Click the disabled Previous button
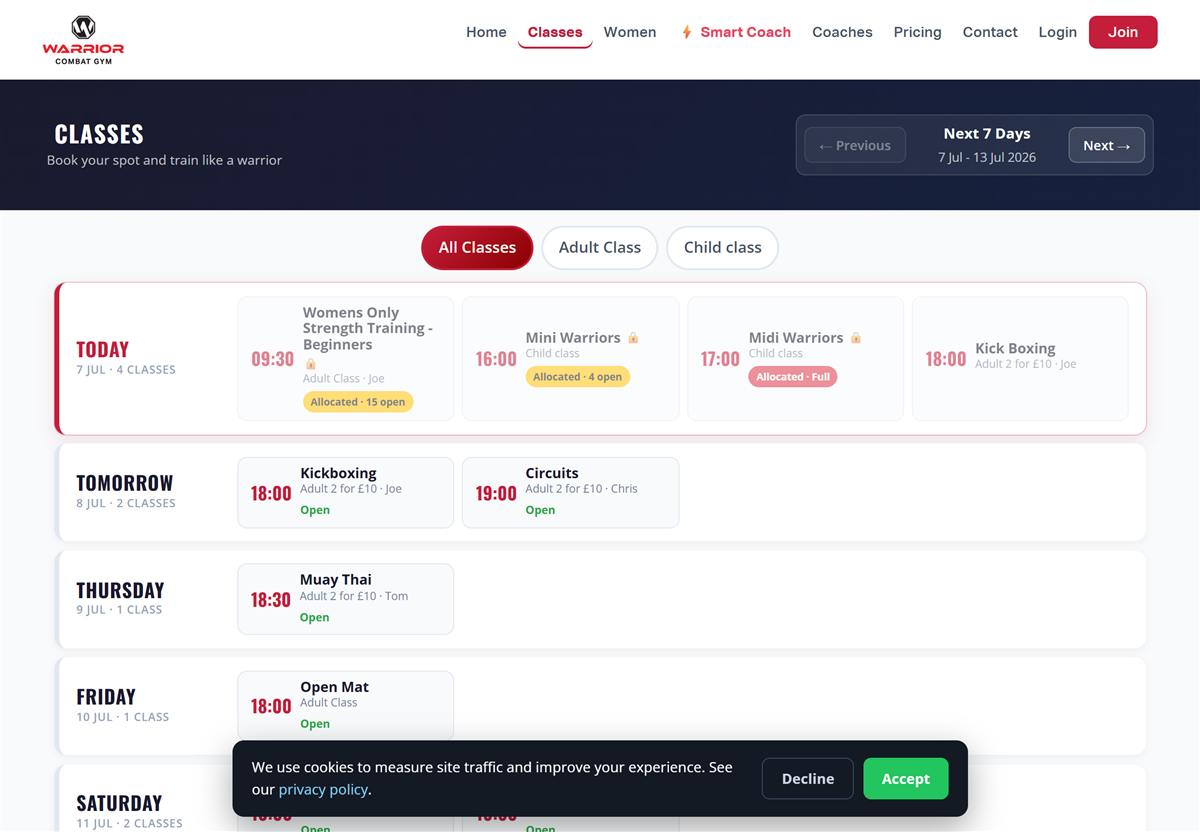 [x=855, y=145]
